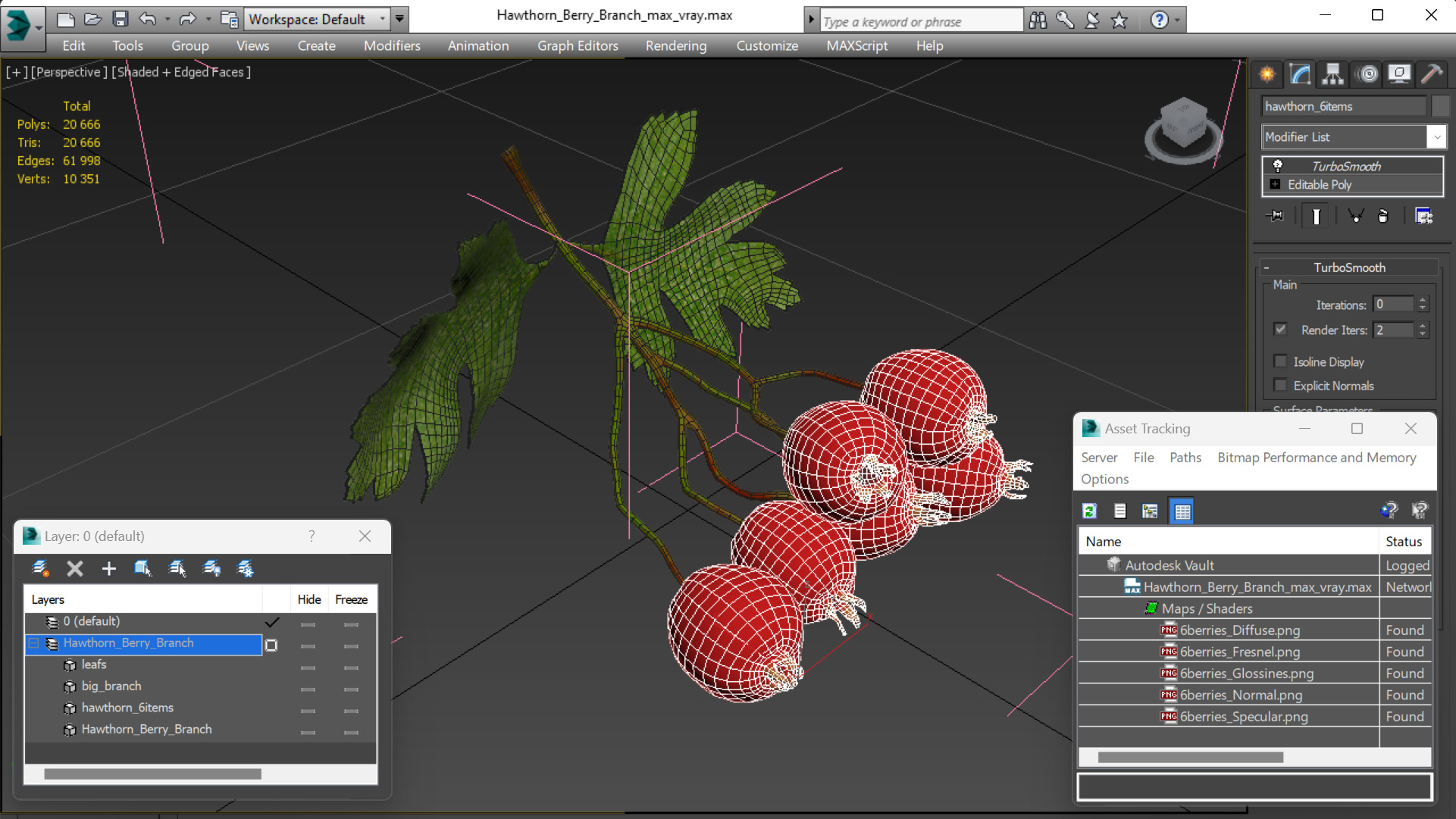The image size is (1456, 819).
Task: Select the hawthorn_6items layer item
Action: point(127,707)
